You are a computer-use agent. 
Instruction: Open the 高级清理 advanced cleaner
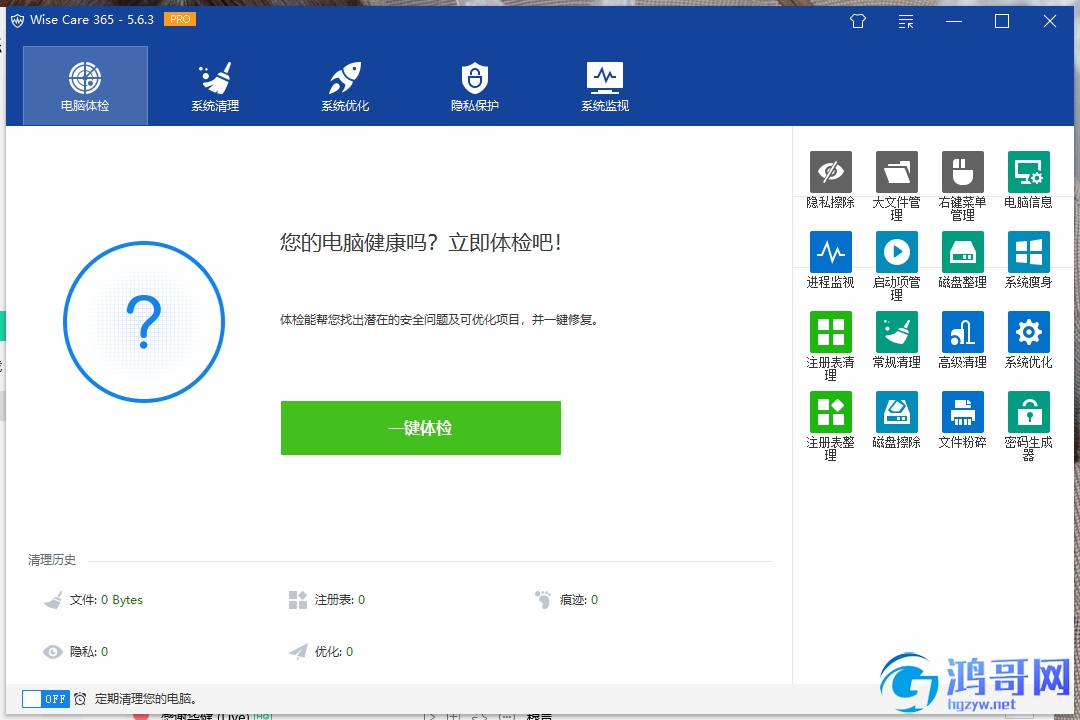[x=963, y=339]
